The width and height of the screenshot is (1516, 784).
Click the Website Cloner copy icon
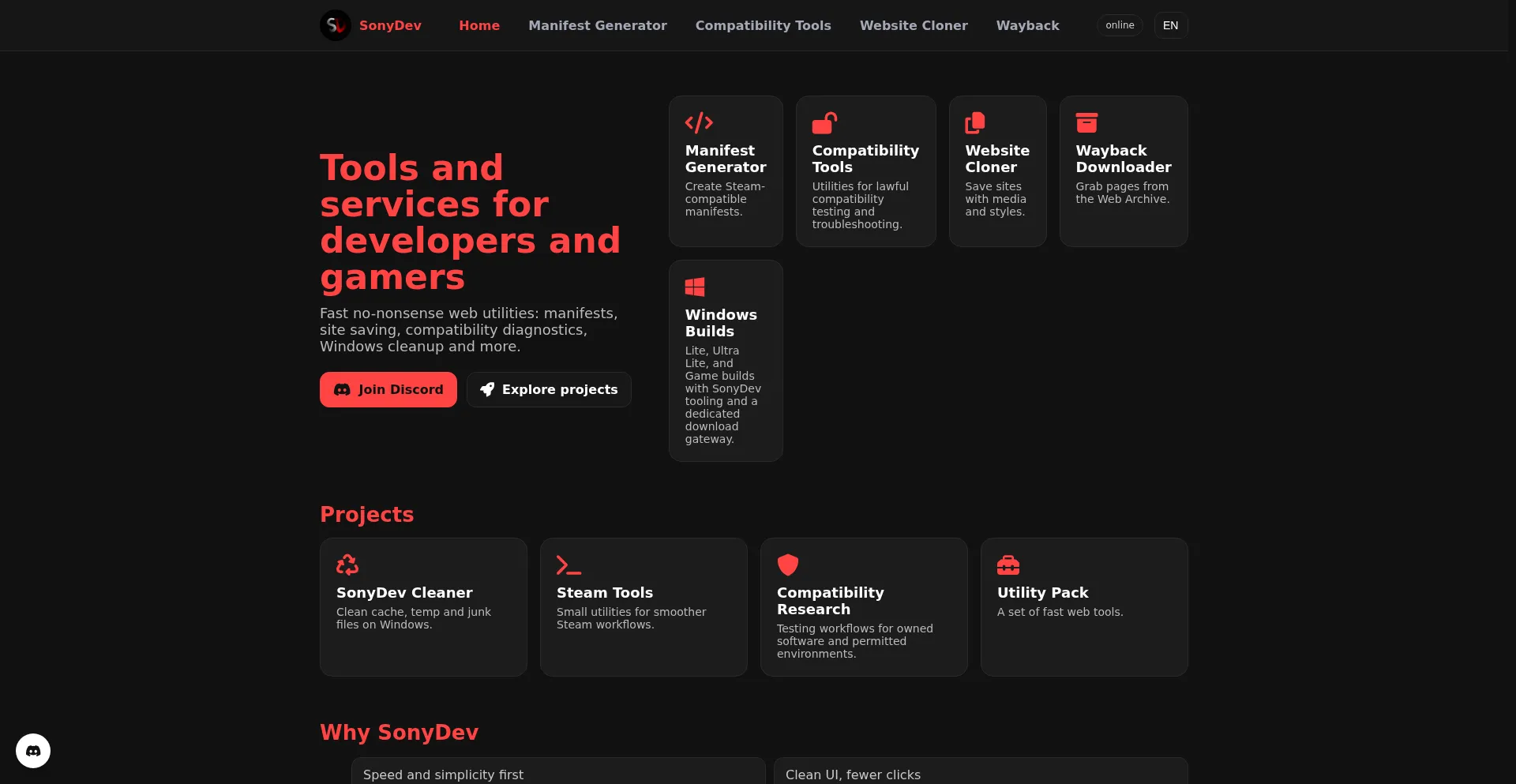tap(975, 122)
